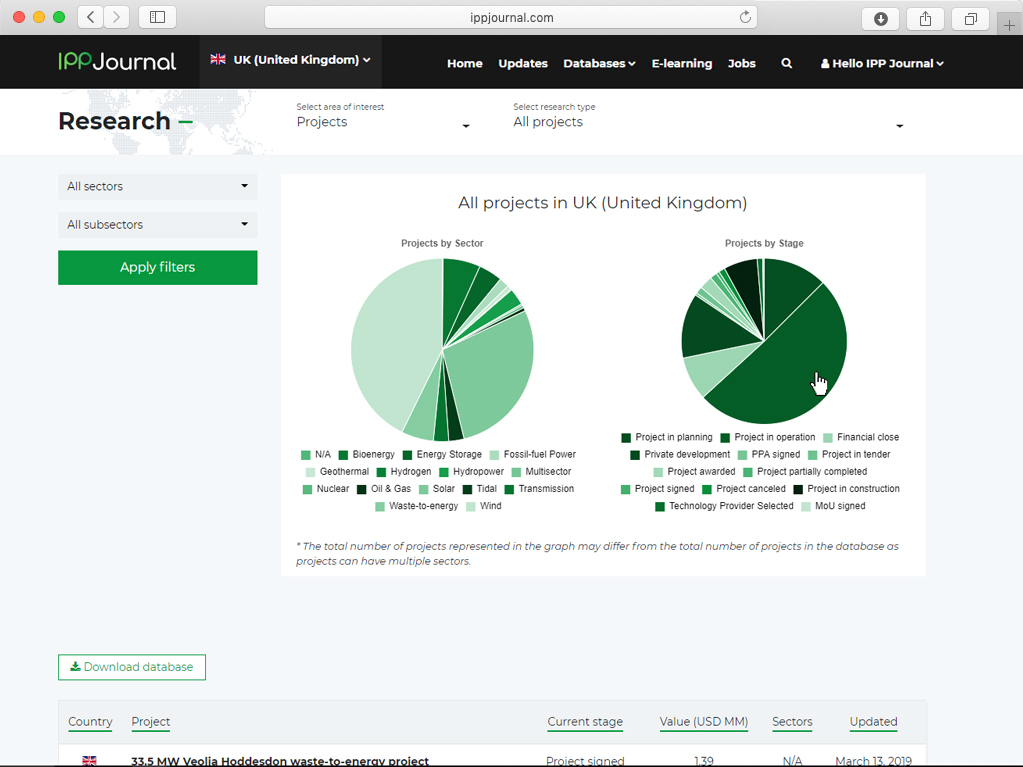Go back using the browser back arrow
This screenshot has width=1023, height=767.
[91, 17]
